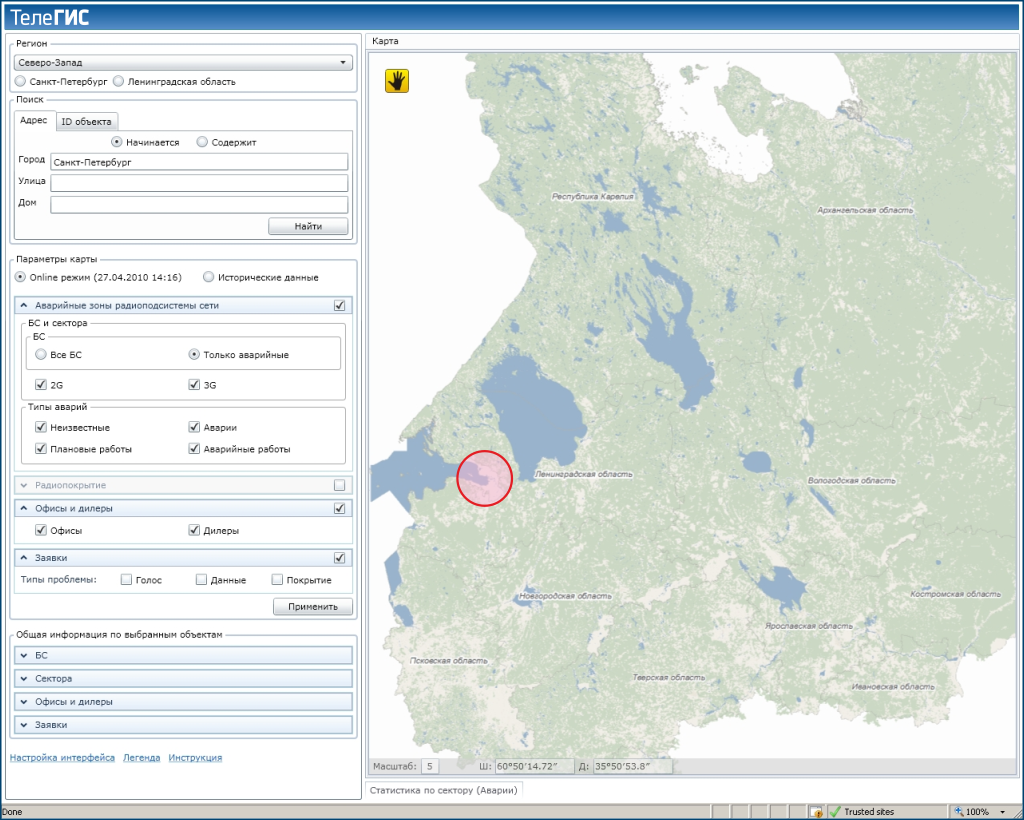
Task: Click into the Улица input field
Action: (x=199, y=183)
